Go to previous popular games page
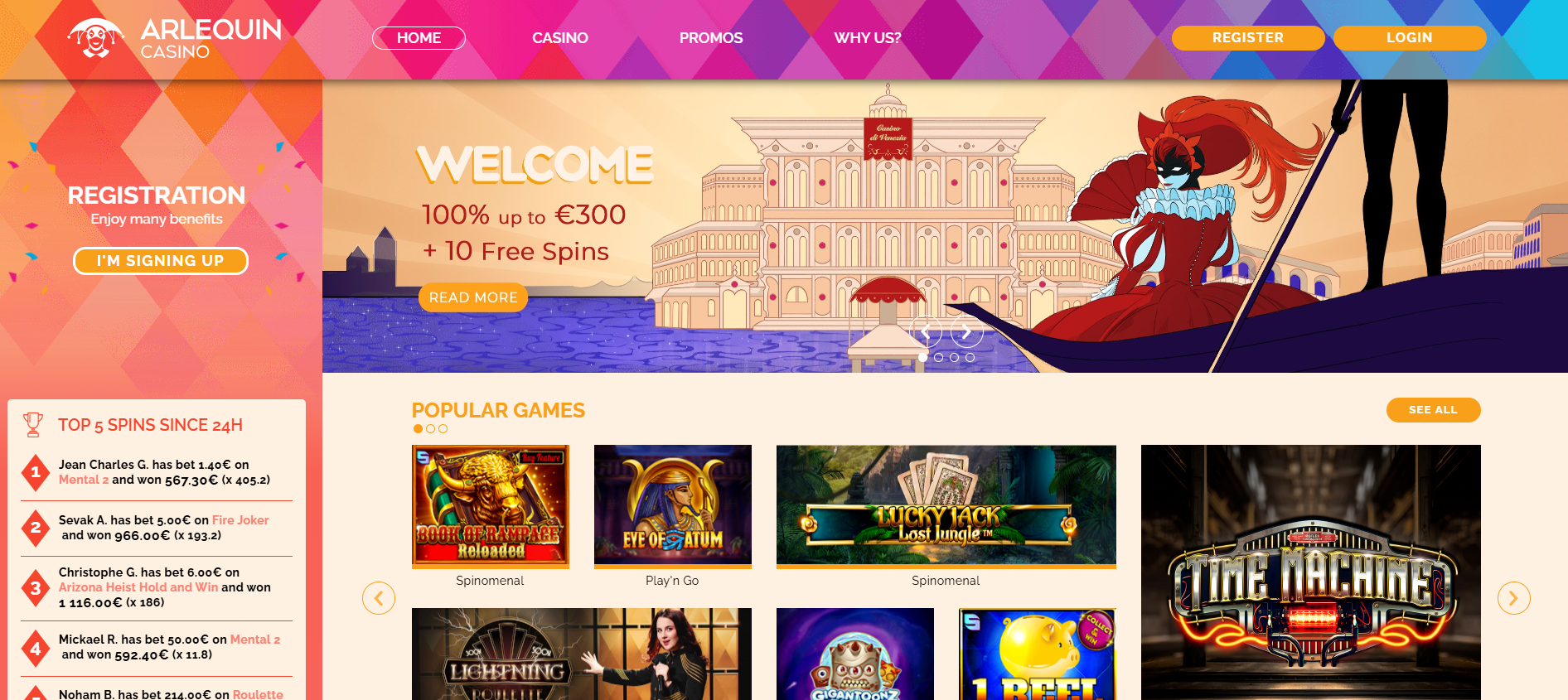 (x=379, y=598)
